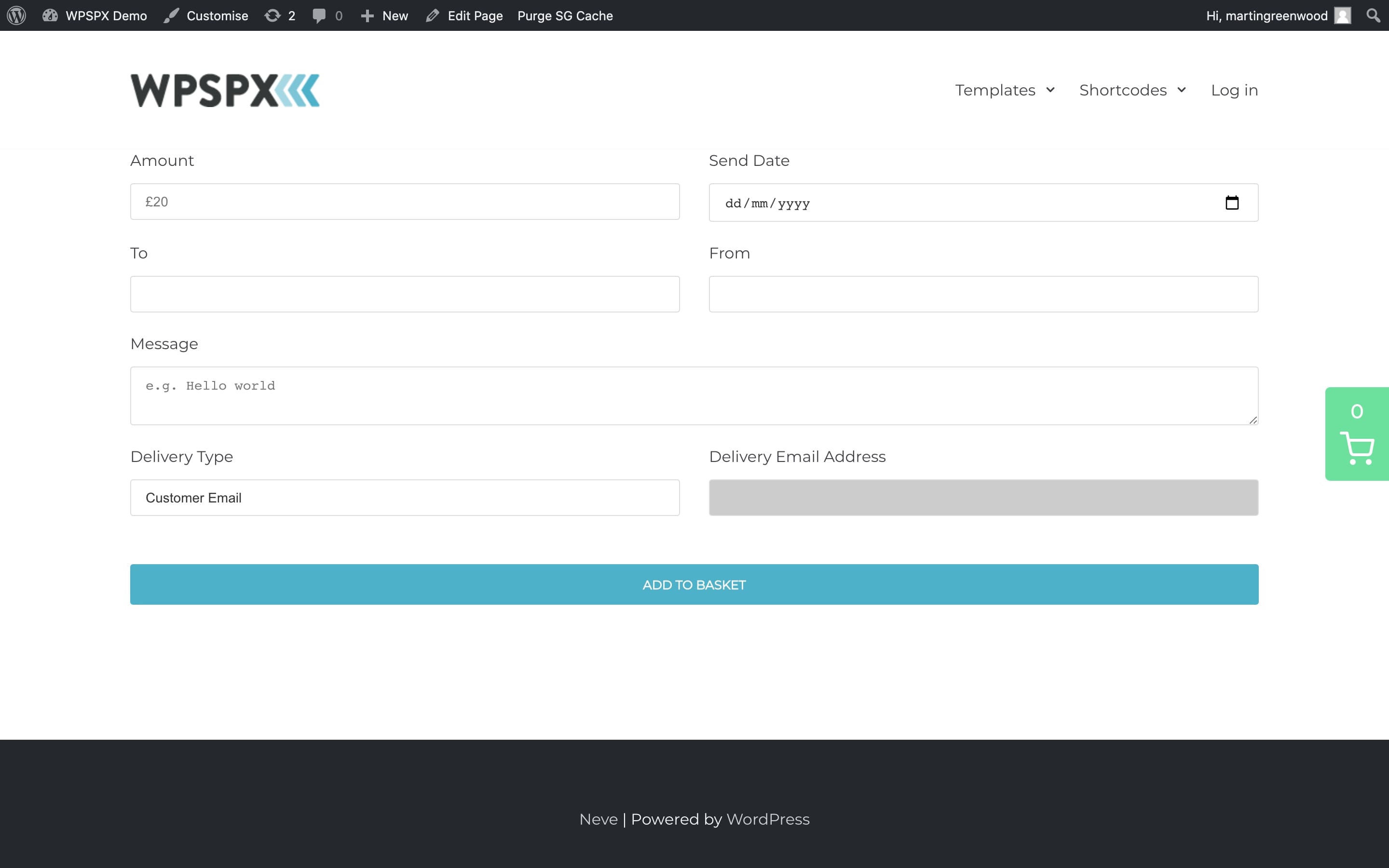This screenshot has height=868, width=1389.
Task: Focus the To input field
Action: 405,294
